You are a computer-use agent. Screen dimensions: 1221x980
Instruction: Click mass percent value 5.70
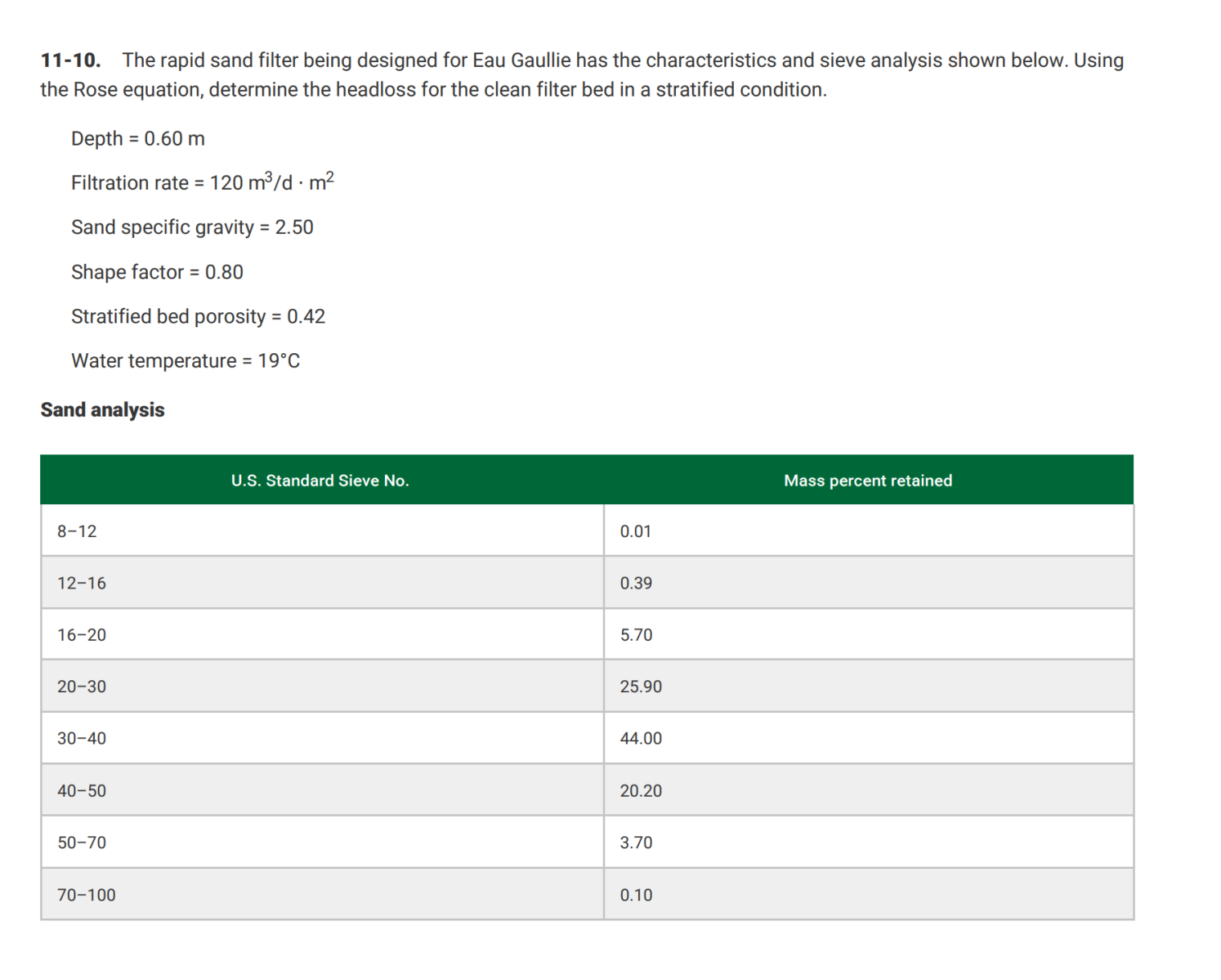[636, 634]
